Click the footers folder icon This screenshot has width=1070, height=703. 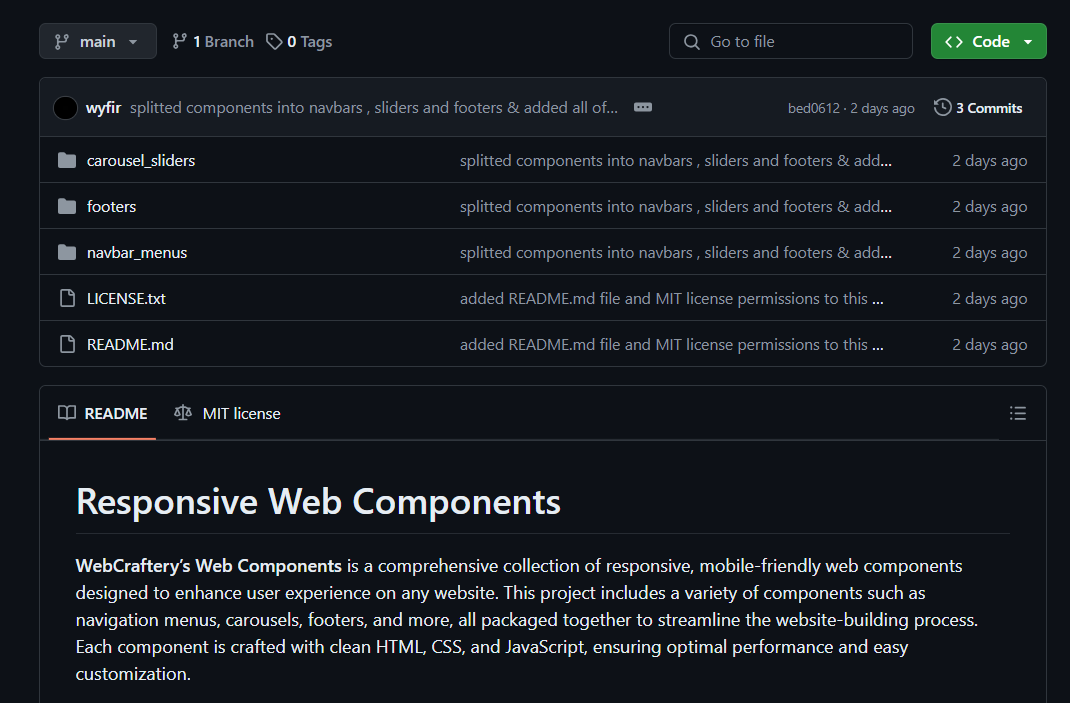(x=67, y=206)
